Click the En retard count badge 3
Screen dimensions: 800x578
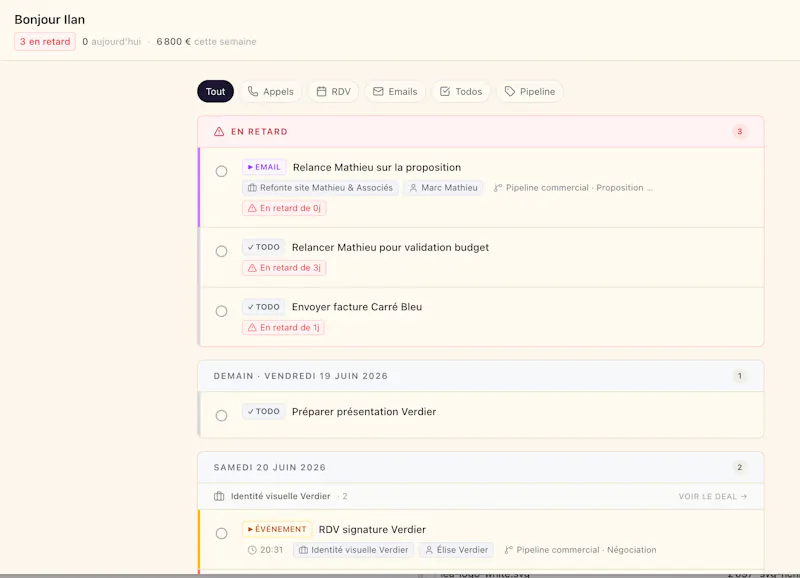pos(739,132)
